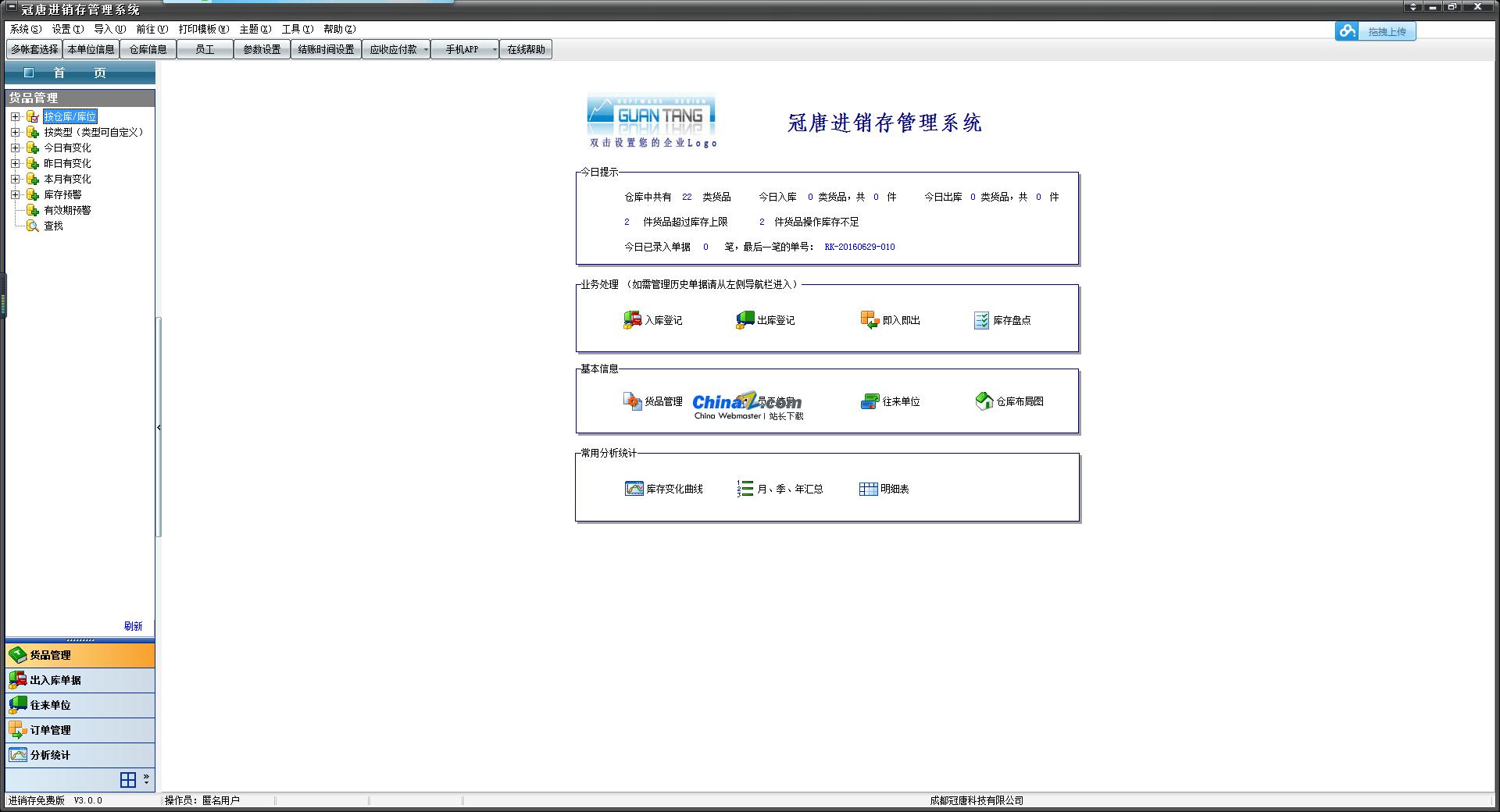Image resolution: width=1500 pixels, height=812 pixels.
Task: Open the 主题(X) menu
Action: point(255,29)
